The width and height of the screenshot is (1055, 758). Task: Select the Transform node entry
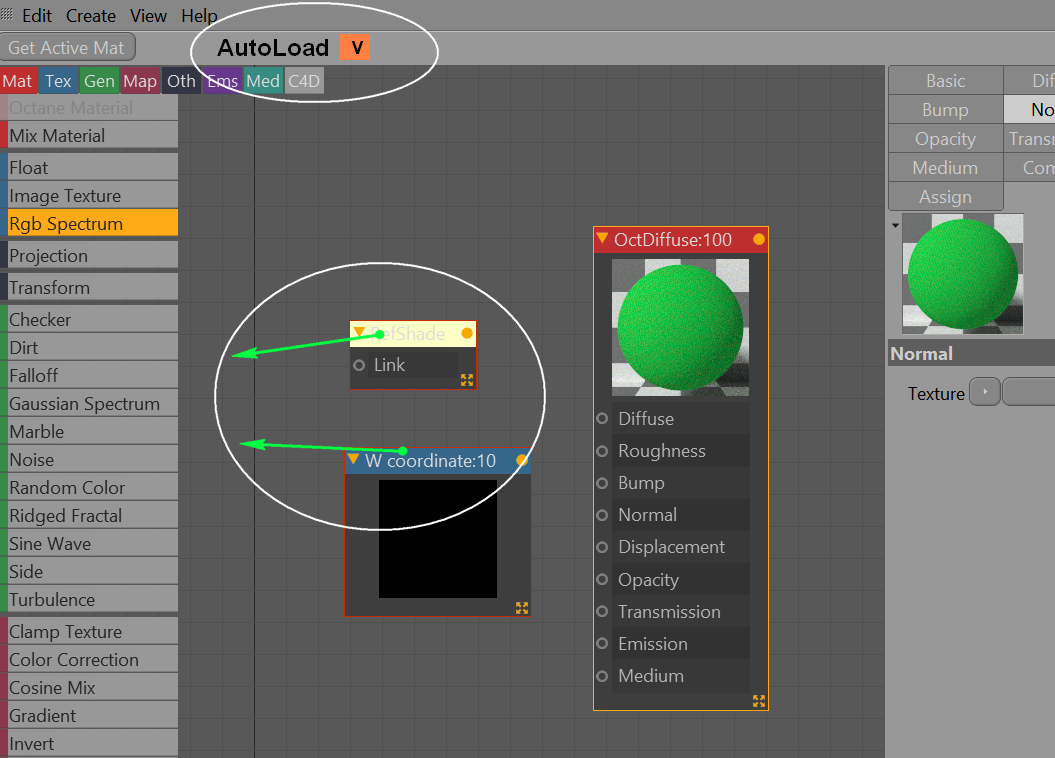pyautogui.click(x=89, y=288)
